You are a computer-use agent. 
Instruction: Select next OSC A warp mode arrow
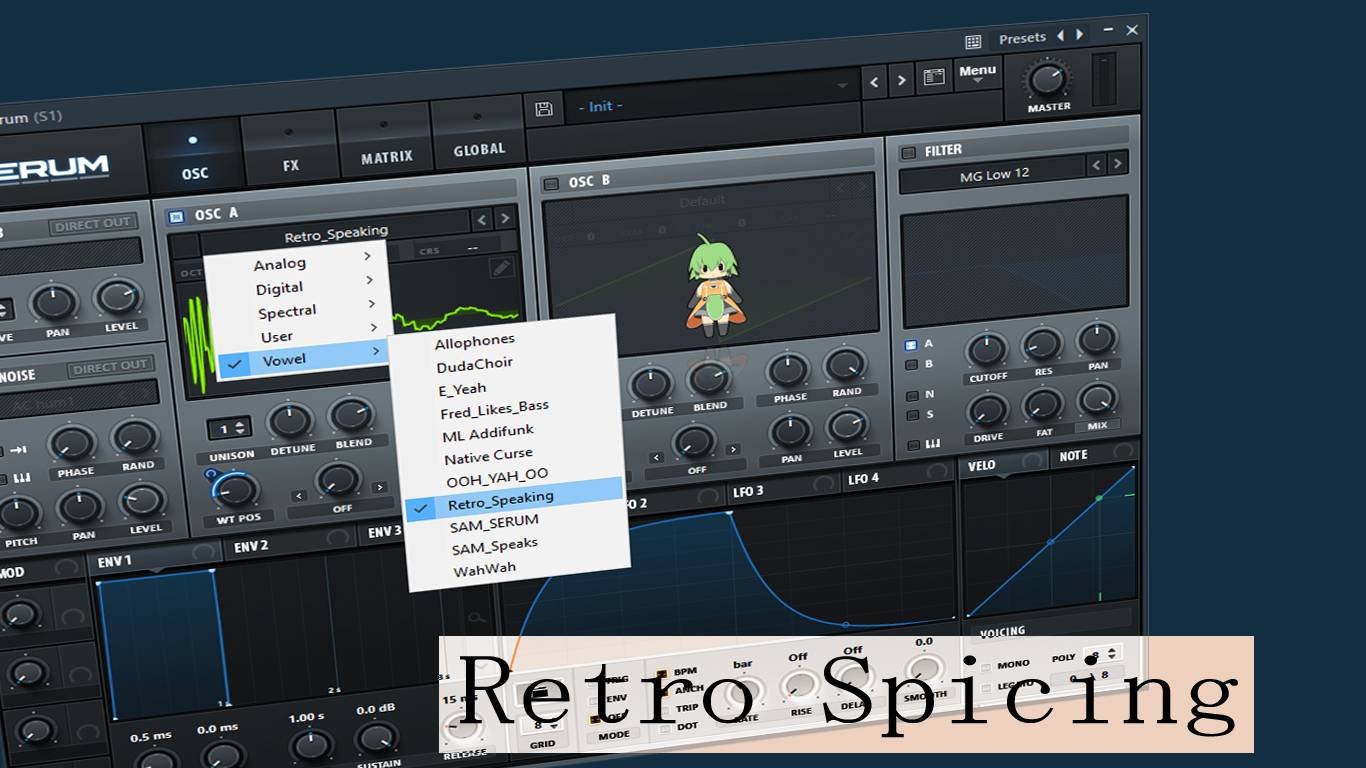[x=379, y=488]
